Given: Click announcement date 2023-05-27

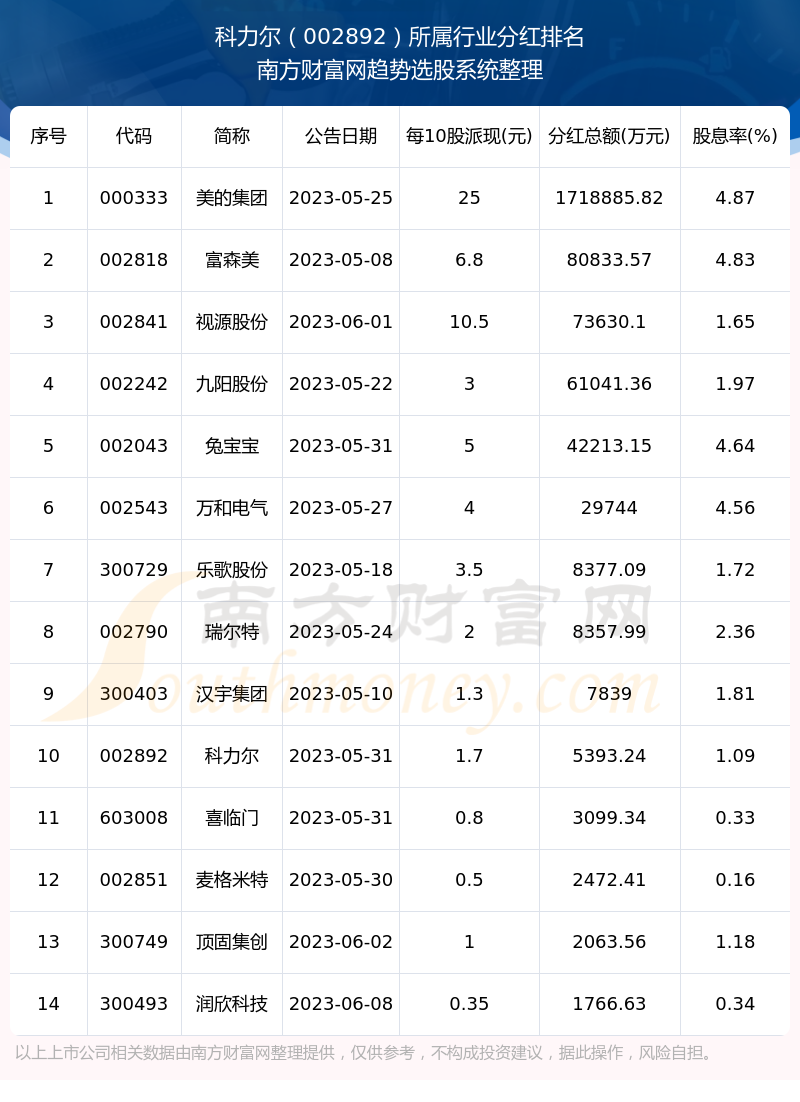Looking at the screenshot, I should [x=341, y=507].
